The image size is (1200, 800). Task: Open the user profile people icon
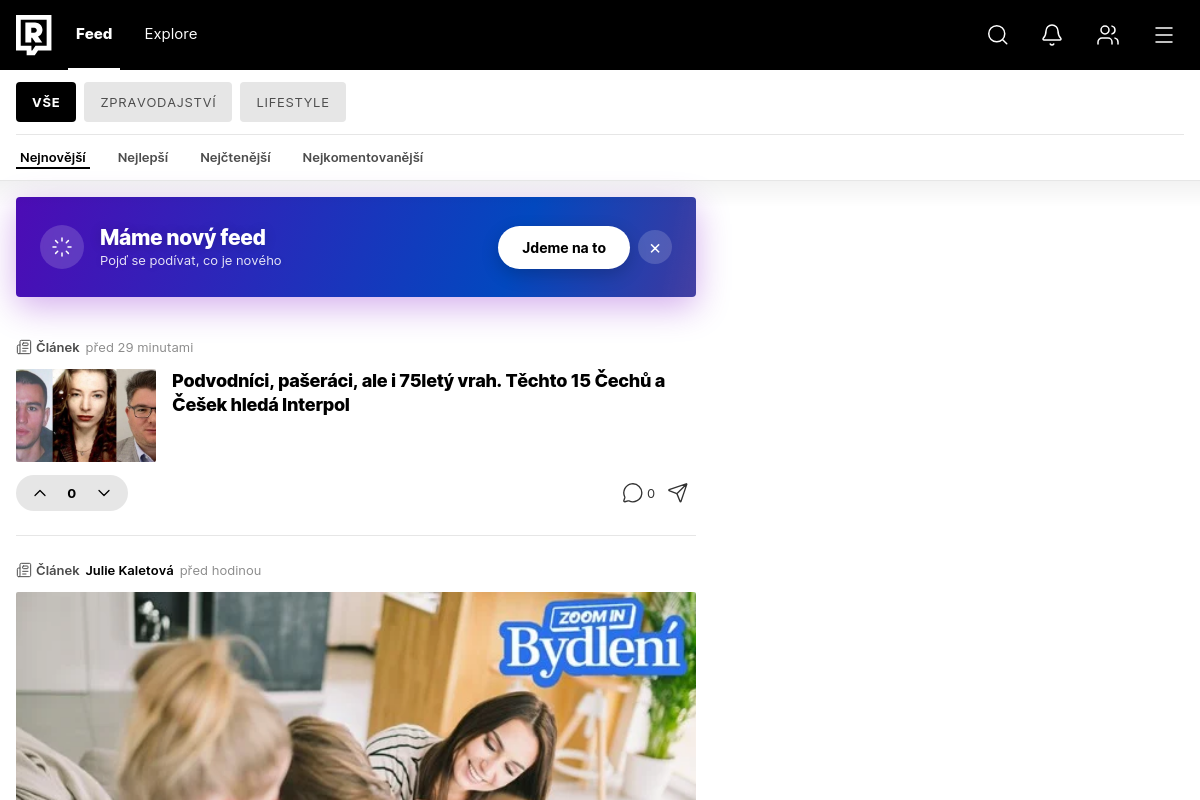point(1108,35)
